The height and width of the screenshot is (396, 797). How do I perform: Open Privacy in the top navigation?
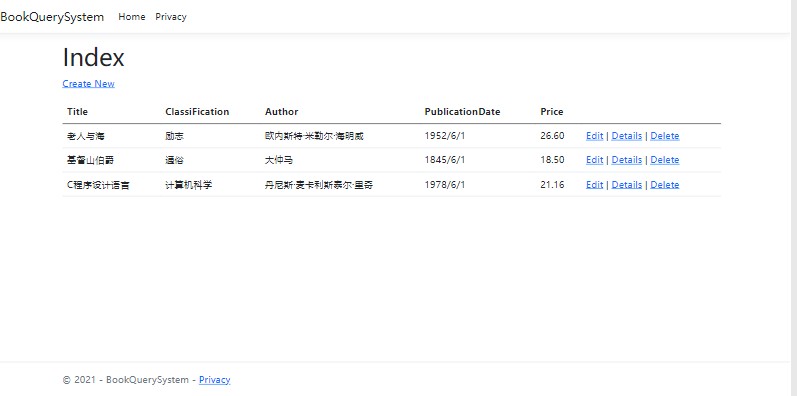point(171,17)
